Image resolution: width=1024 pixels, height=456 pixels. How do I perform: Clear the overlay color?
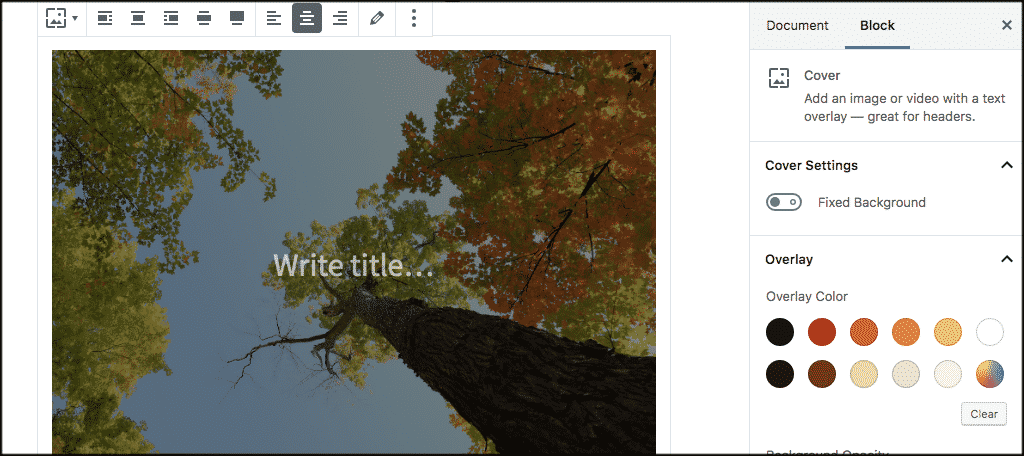(984, 414)
